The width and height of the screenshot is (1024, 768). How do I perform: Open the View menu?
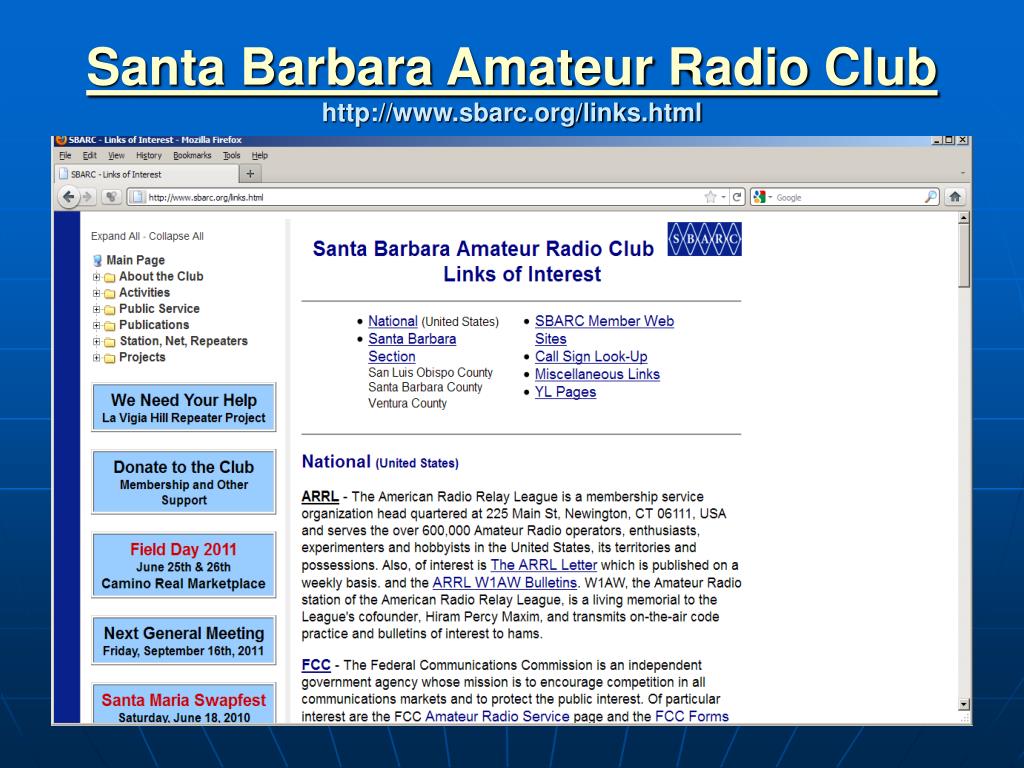(x=116, y=155)
